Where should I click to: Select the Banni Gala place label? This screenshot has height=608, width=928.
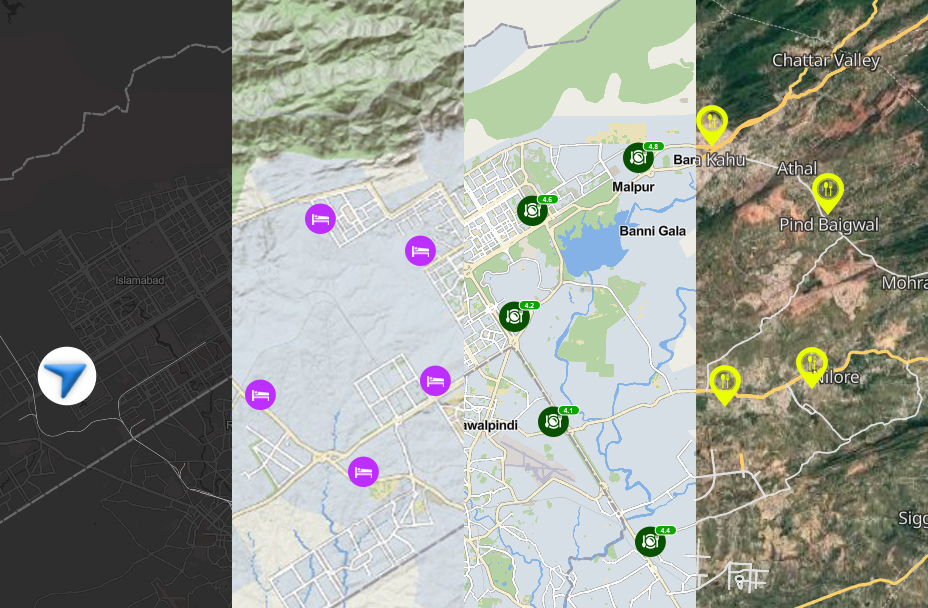(652, 231)
